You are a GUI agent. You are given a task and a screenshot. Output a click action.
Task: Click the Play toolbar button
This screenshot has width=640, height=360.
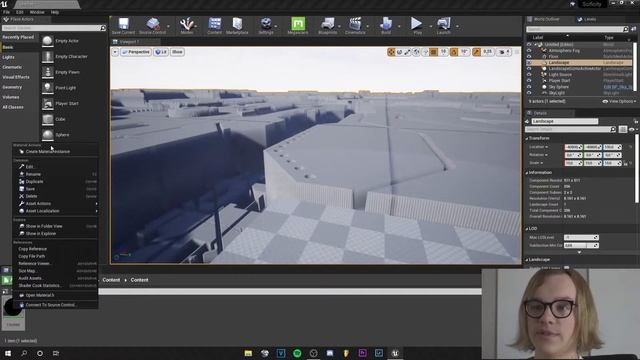point(417,24)
